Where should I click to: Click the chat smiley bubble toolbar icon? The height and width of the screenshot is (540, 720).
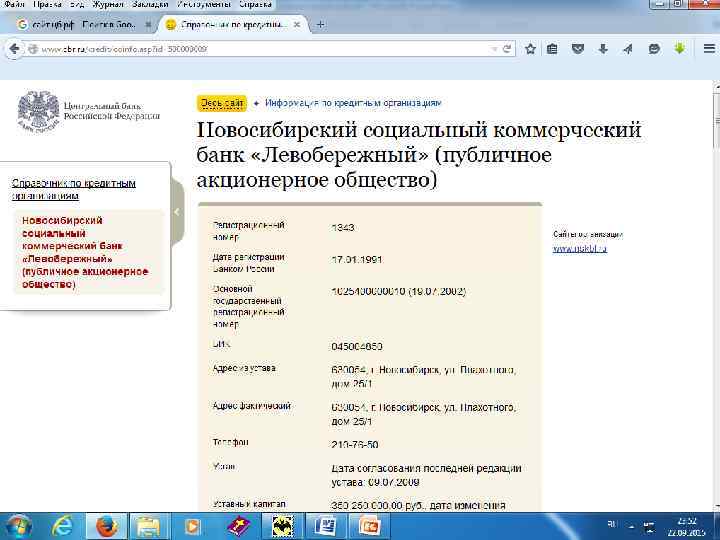(x=654, y=49)
